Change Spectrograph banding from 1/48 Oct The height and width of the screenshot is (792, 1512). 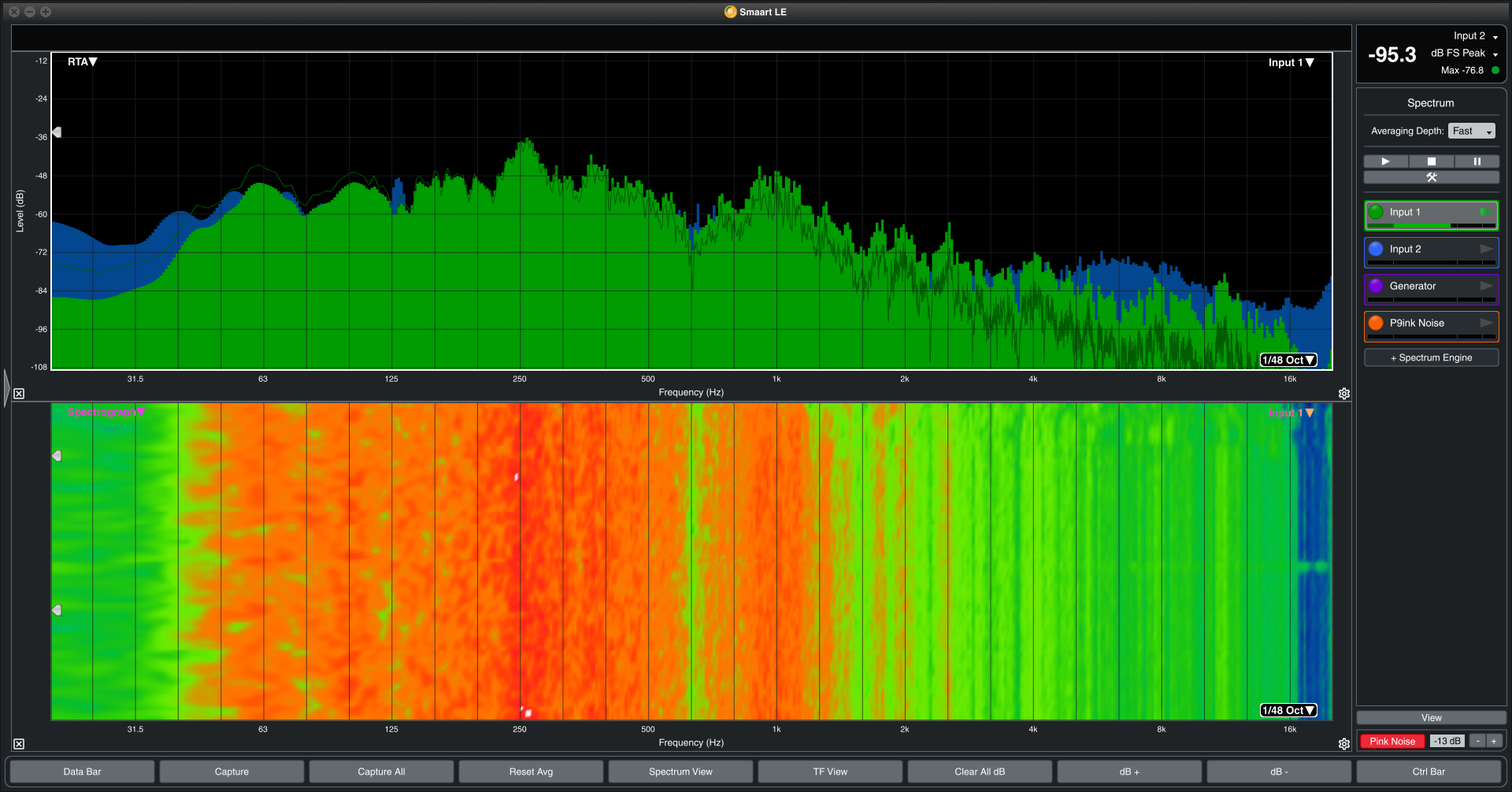1288,710
